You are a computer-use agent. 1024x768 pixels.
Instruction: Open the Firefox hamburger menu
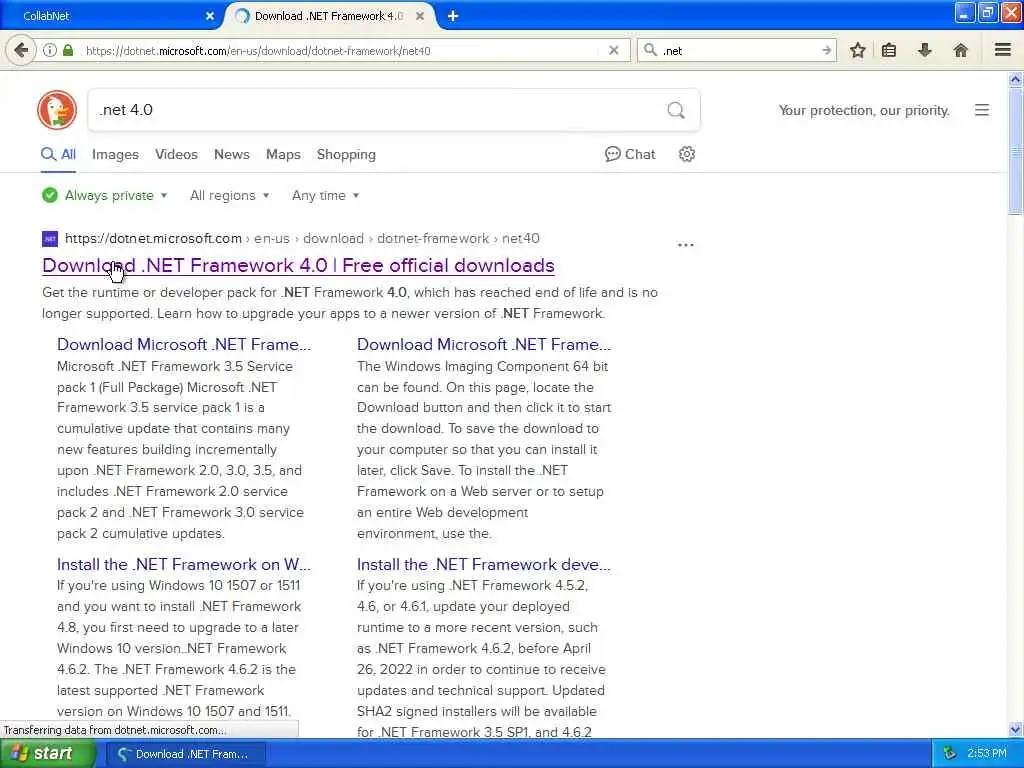coord(1002,50)
